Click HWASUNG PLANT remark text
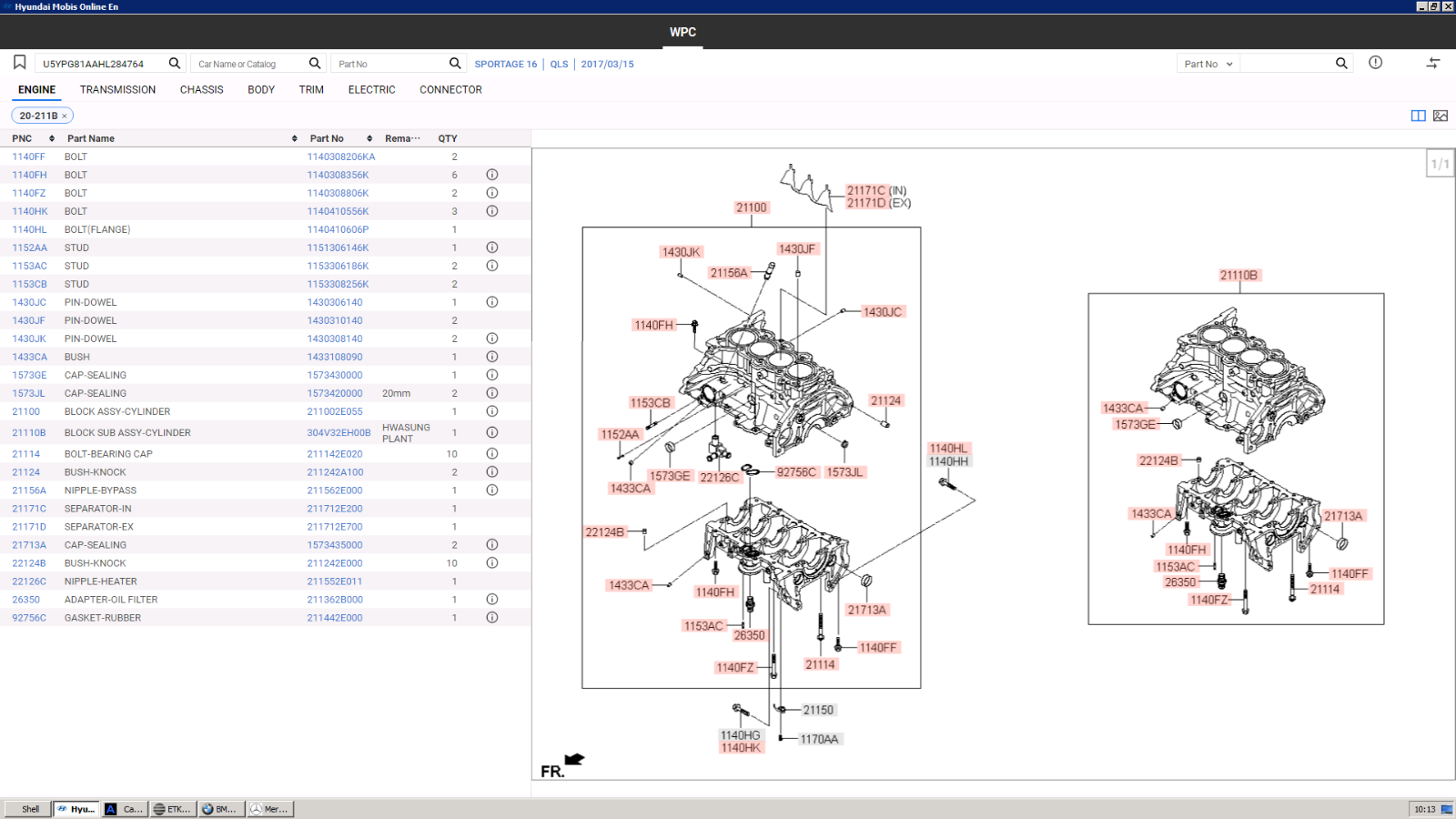1456x819 pixels. 406,433
